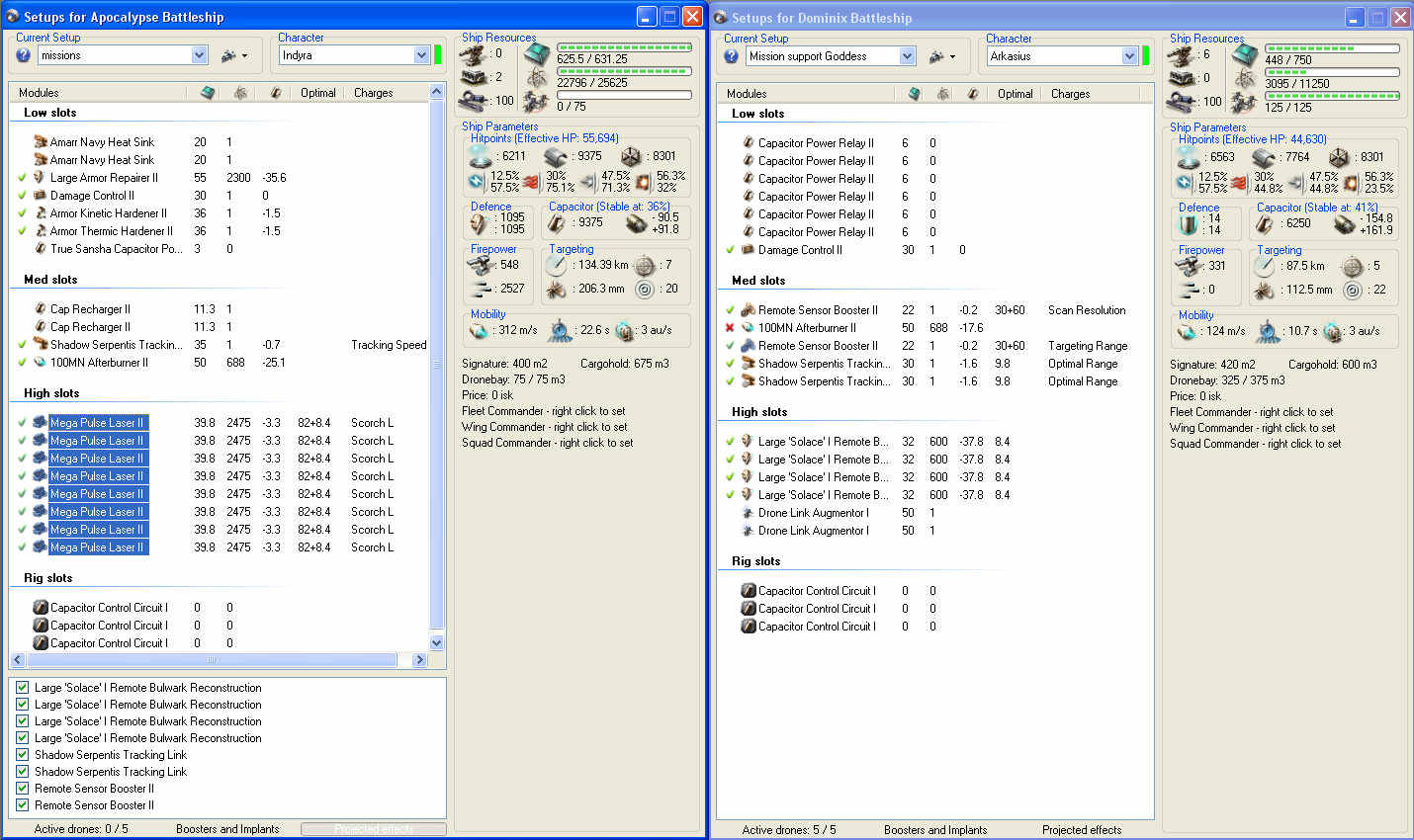Image resolution: width=1414 pixels, height=840 pixels.
Task: Toggle the red X on Dominix 100MN Afterburner II
Action: coord(730,328)
